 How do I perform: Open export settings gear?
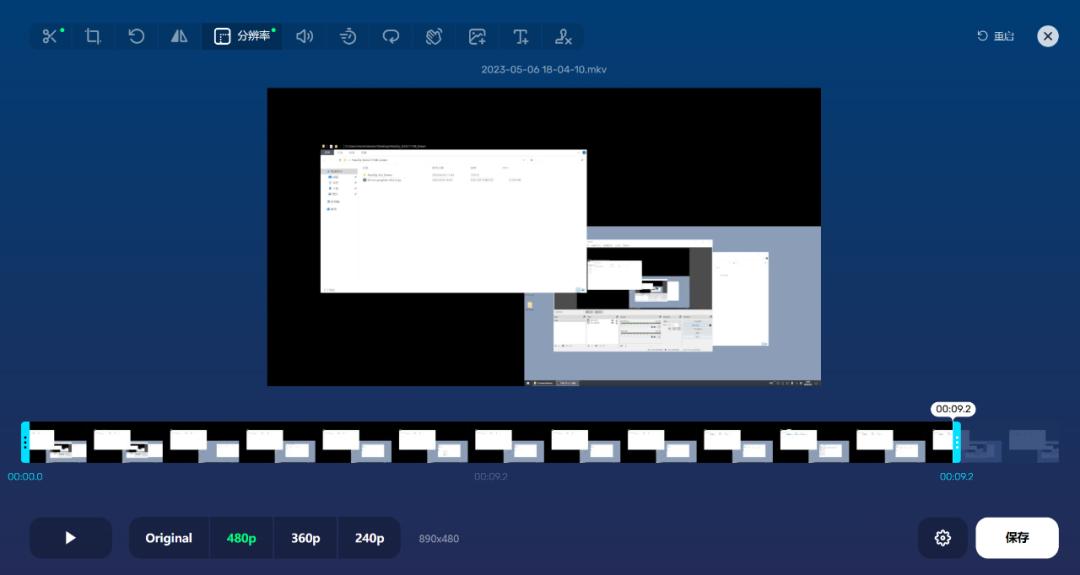[x=942, y=538]
